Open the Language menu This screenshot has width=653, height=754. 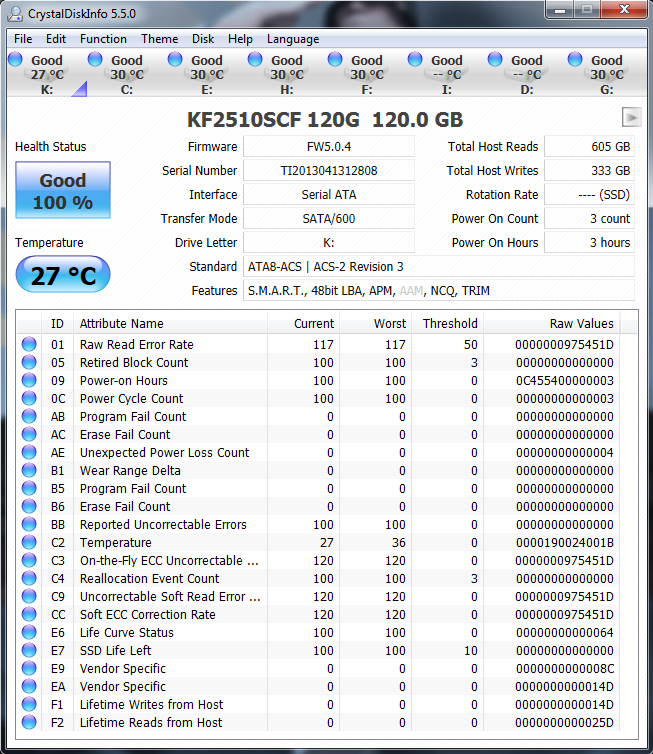(x=293, y=39)
